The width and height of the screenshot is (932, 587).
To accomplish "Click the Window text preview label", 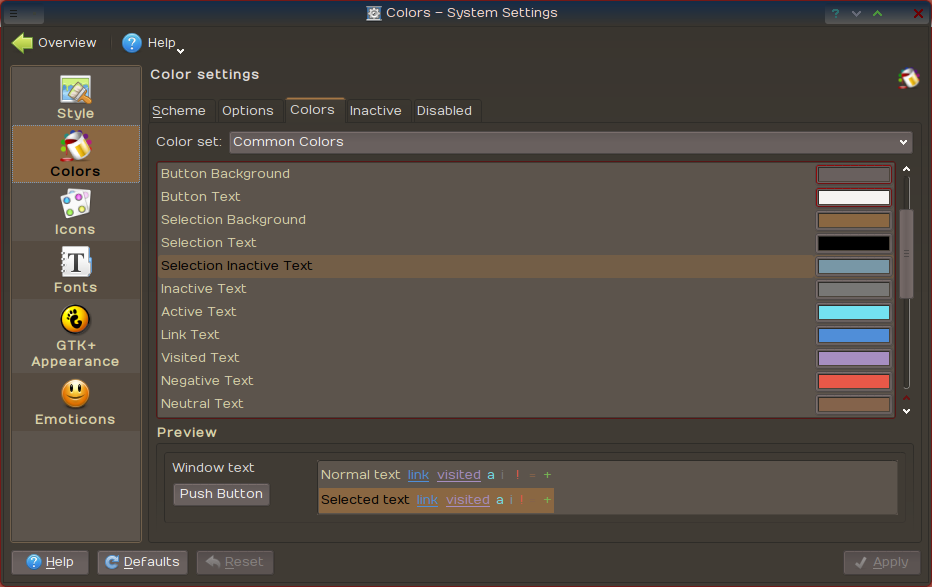I will (x=213, y=468).
